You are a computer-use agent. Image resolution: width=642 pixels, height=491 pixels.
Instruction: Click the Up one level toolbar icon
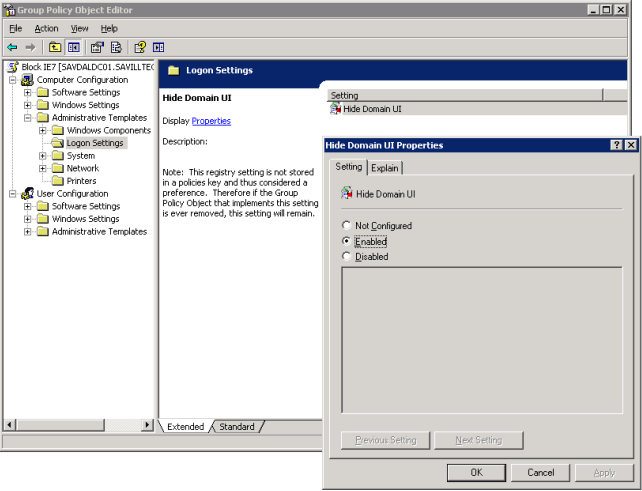tap(55, 47)
